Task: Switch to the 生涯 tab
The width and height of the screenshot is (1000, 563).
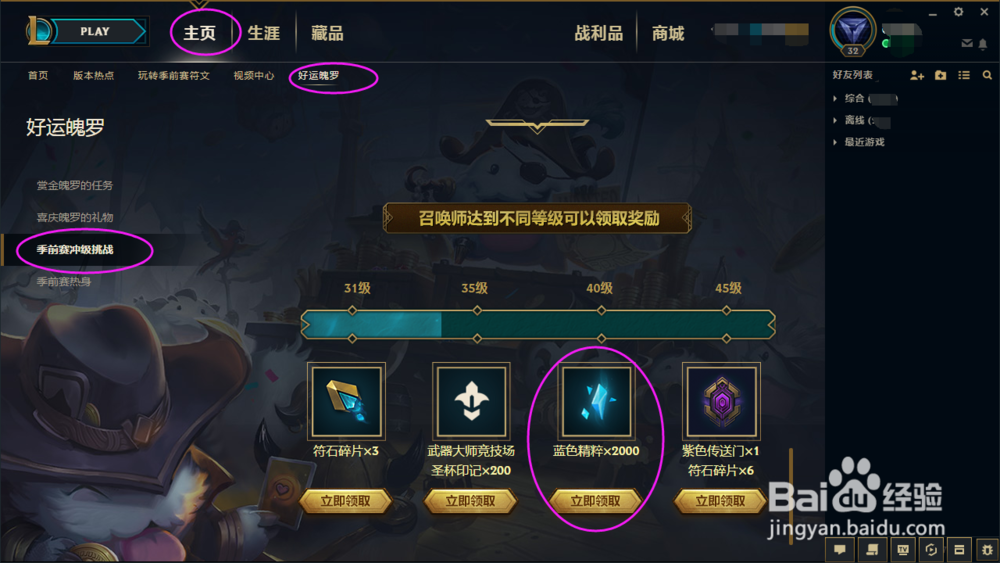Action: coord(263,33)
